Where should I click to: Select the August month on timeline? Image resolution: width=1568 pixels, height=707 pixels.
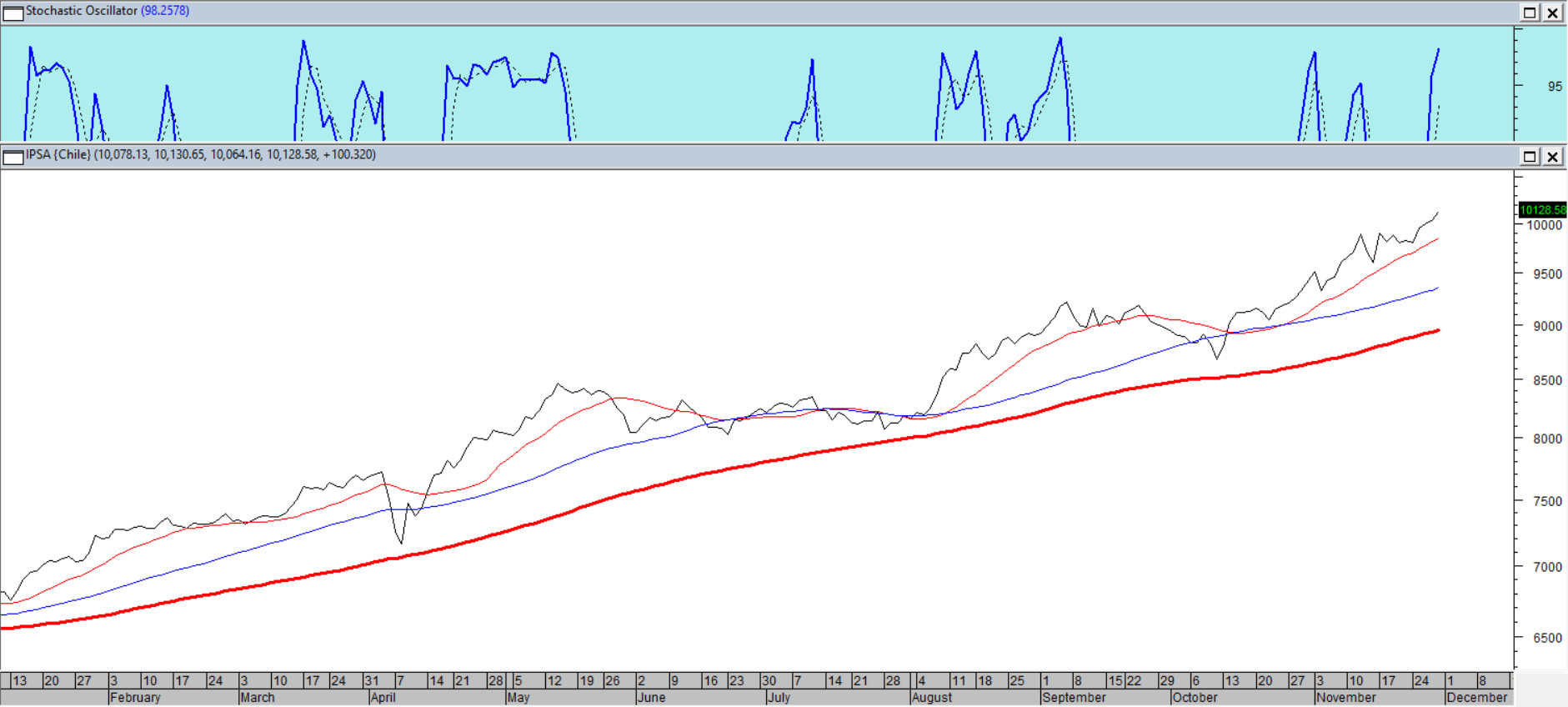[x=931, y=698]
